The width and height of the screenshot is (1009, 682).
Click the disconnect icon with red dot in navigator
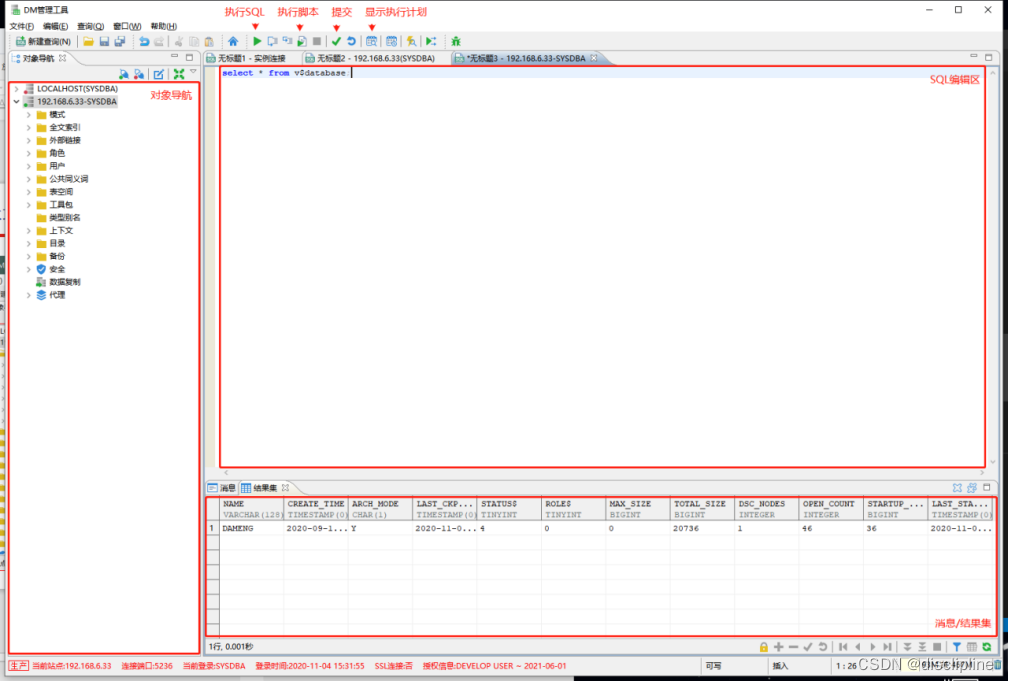point(138,74)
